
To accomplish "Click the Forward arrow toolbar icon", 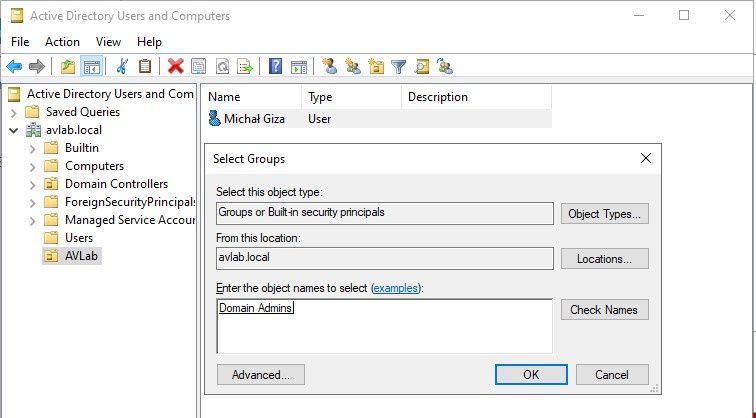I will (37, 66).
